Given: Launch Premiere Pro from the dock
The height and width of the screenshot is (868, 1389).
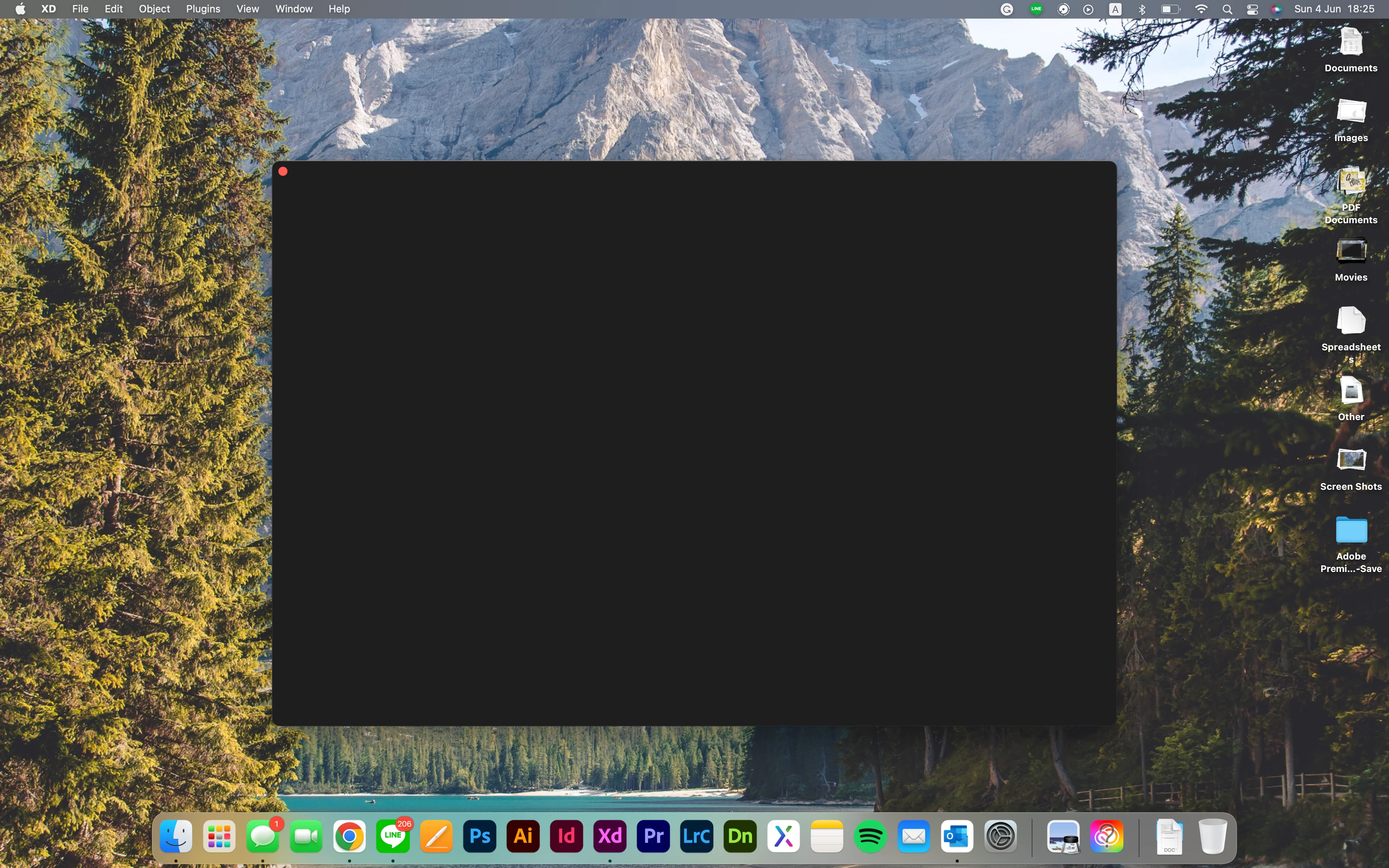Looking at the screenshot, I should tap(653, 837).
